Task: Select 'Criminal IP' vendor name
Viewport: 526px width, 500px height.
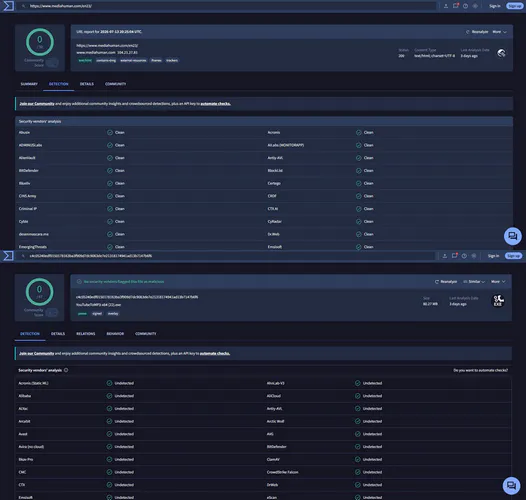Action: pos(28,209)
